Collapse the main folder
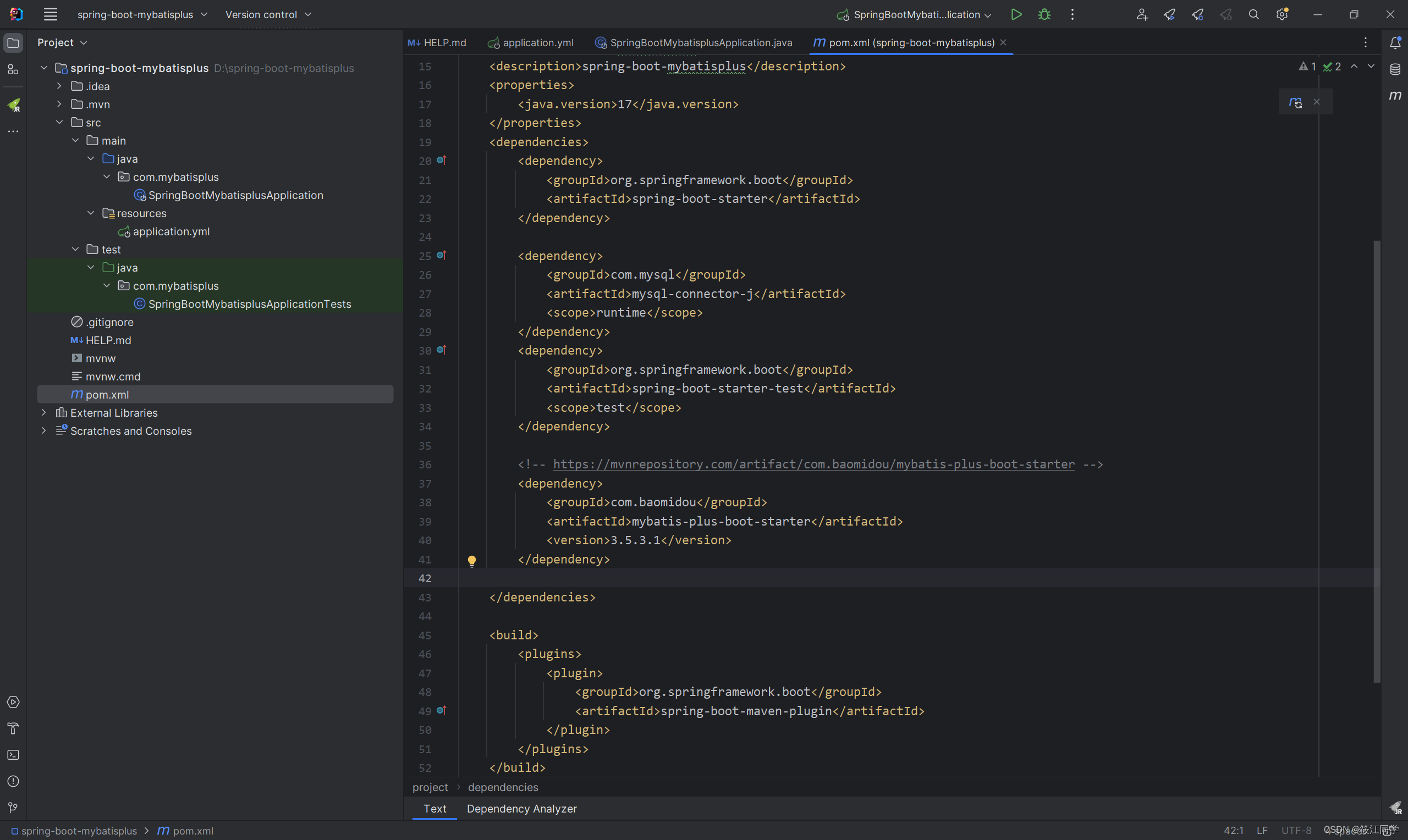 [x=75, y=140]
